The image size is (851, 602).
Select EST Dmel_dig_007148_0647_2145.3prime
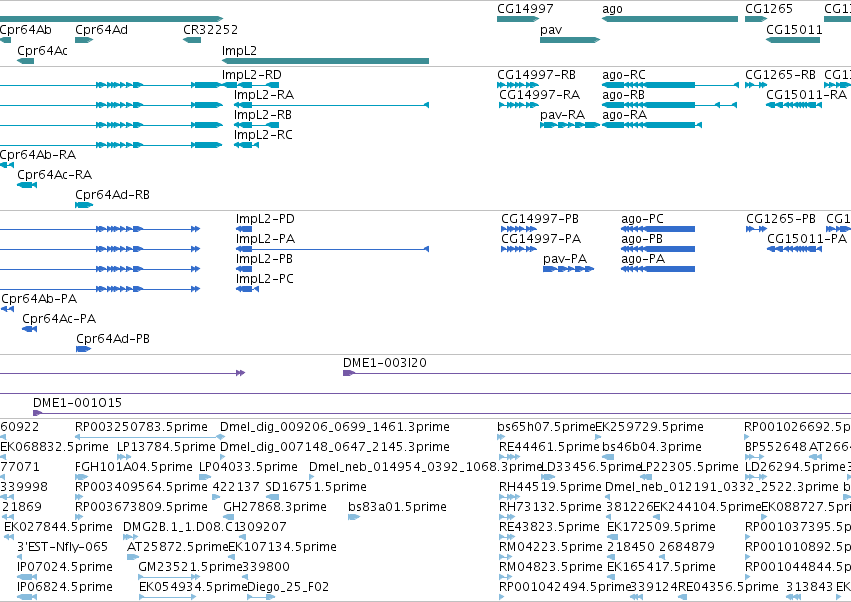(x=335, y=447)
